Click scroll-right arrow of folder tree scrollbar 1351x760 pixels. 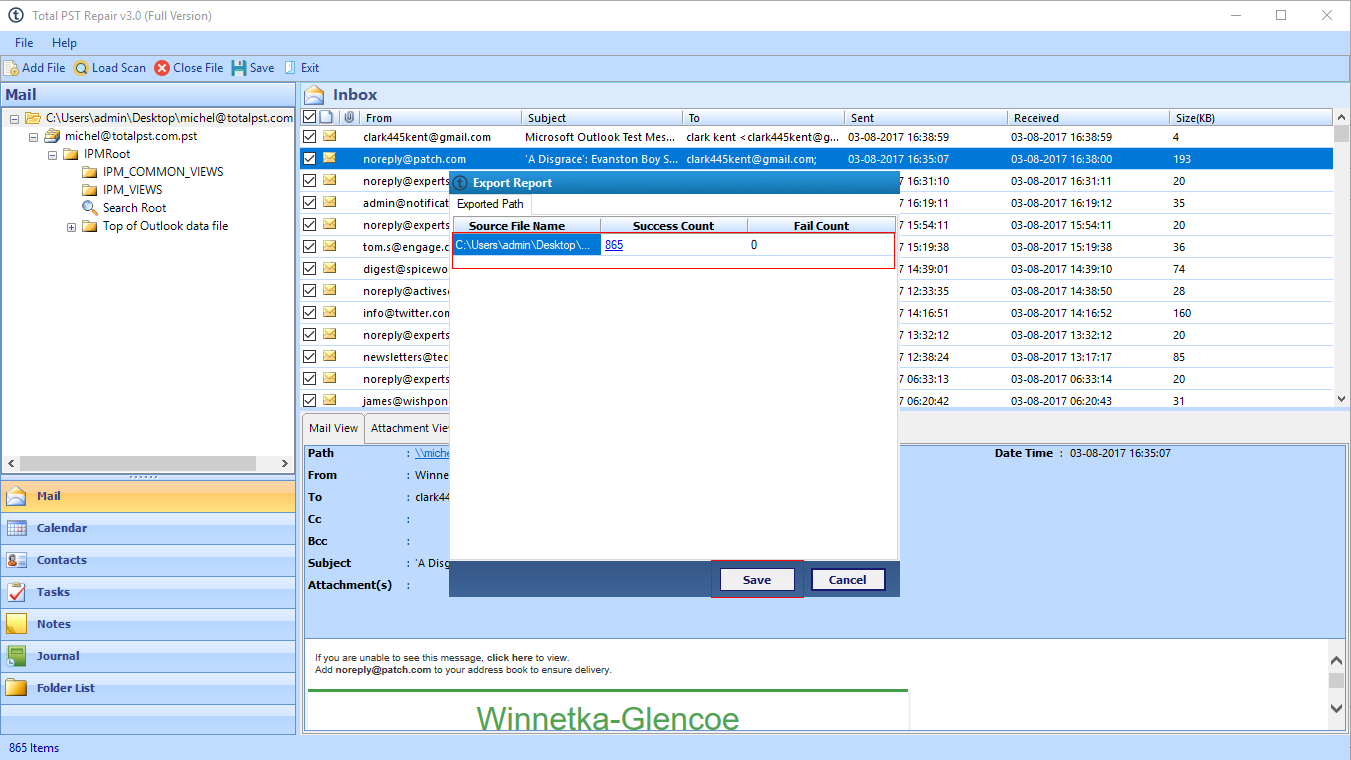pos(285,464)
